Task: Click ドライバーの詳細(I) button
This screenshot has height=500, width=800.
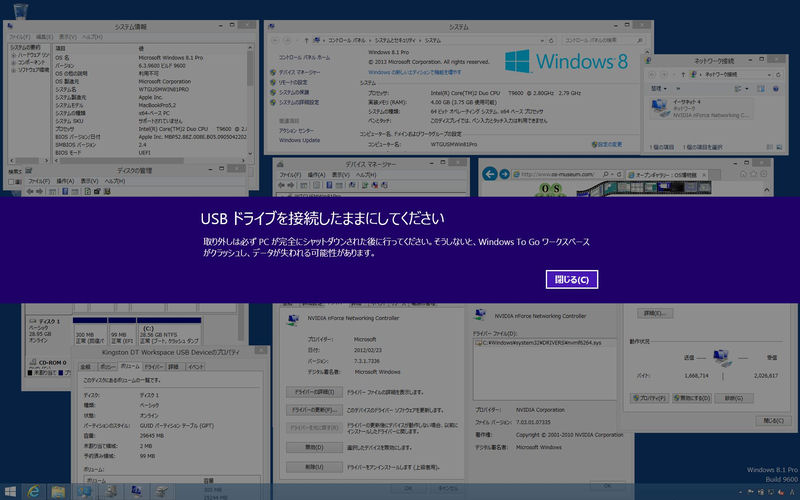Action: point(314,392)
